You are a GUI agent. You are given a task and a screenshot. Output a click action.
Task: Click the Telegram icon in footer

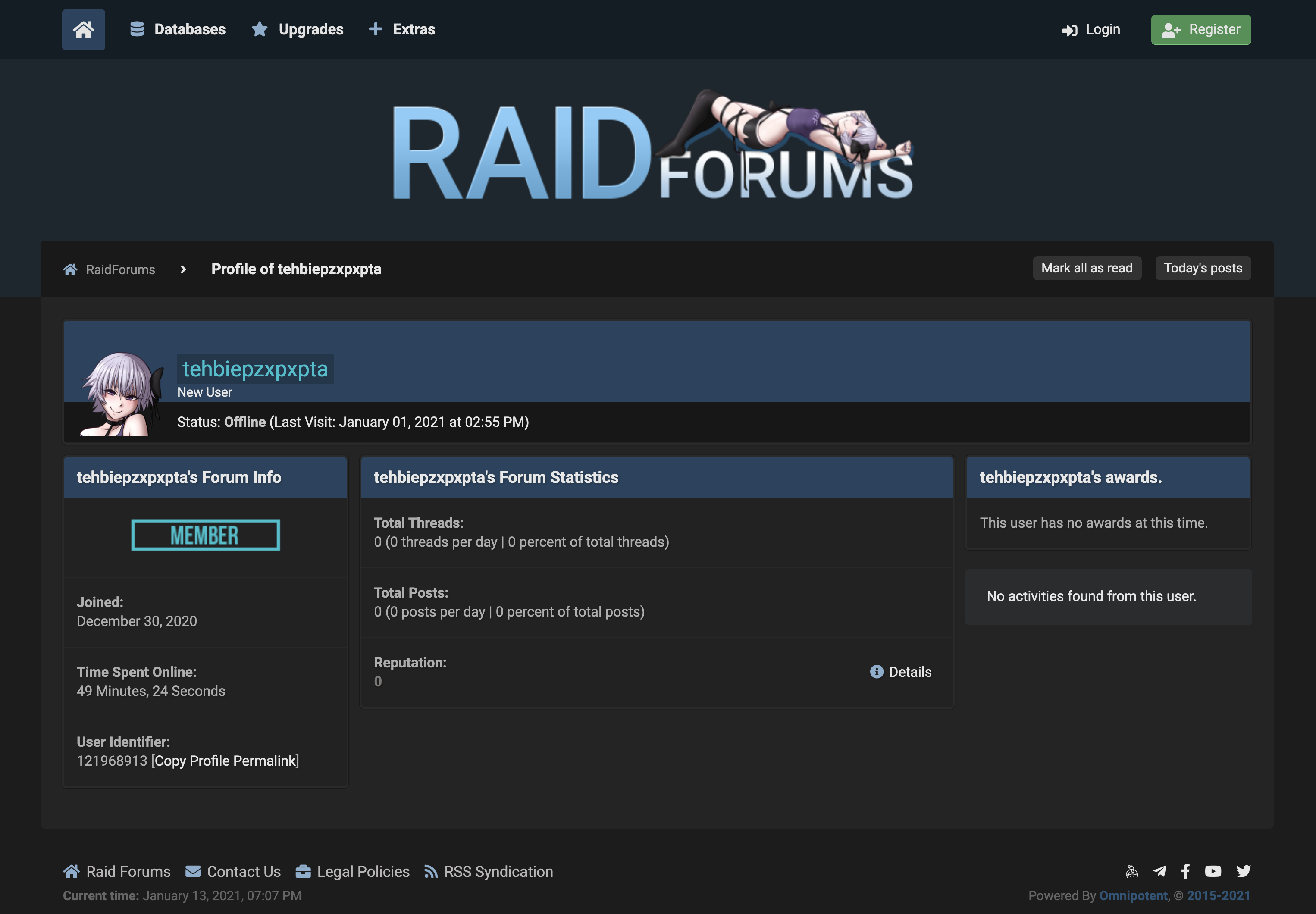[x=1159, y=871]
